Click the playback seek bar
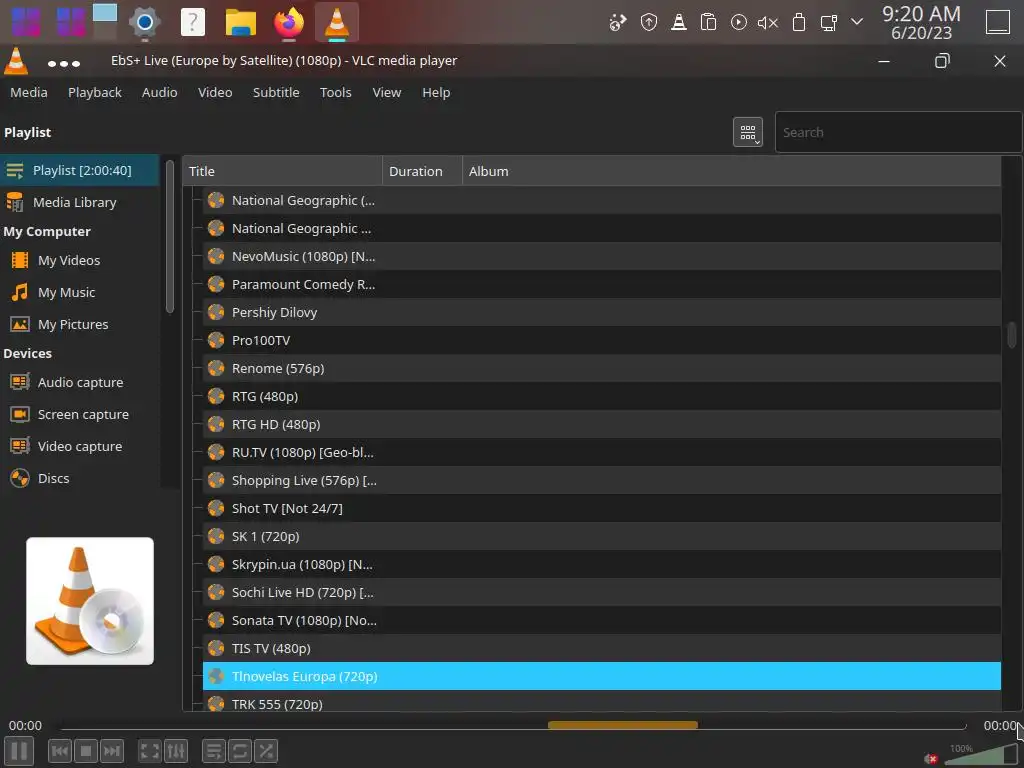Screen dimensions: 1024x768 click(513, 726)
